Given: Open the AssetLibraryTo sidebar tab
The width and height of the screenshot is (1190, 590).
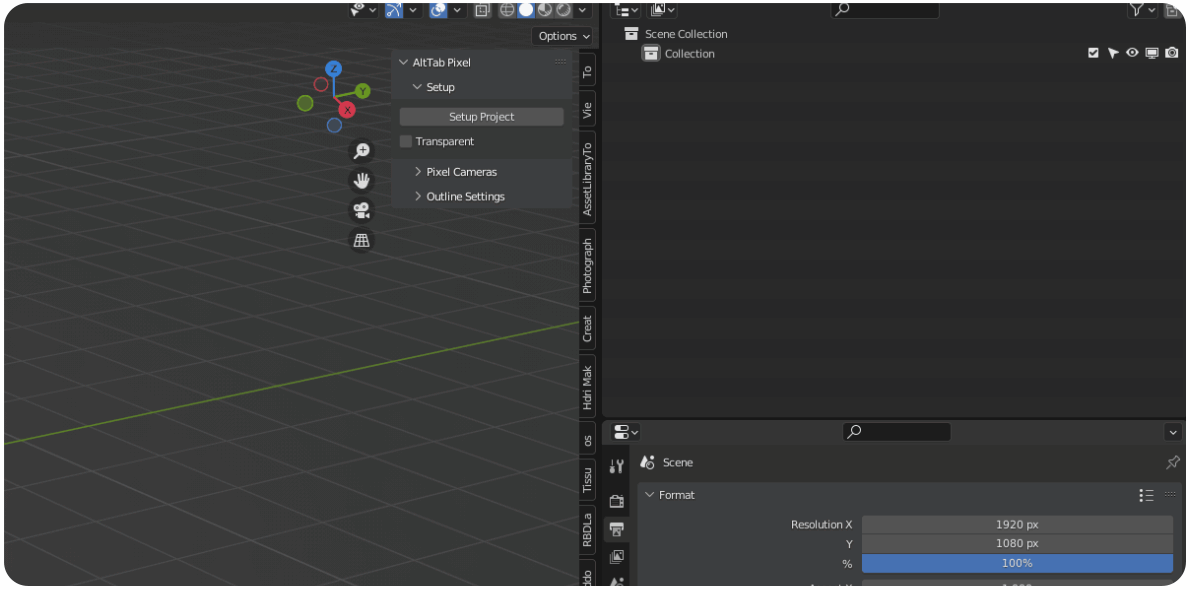Looking at the screenshot, I should pos(587,178).
